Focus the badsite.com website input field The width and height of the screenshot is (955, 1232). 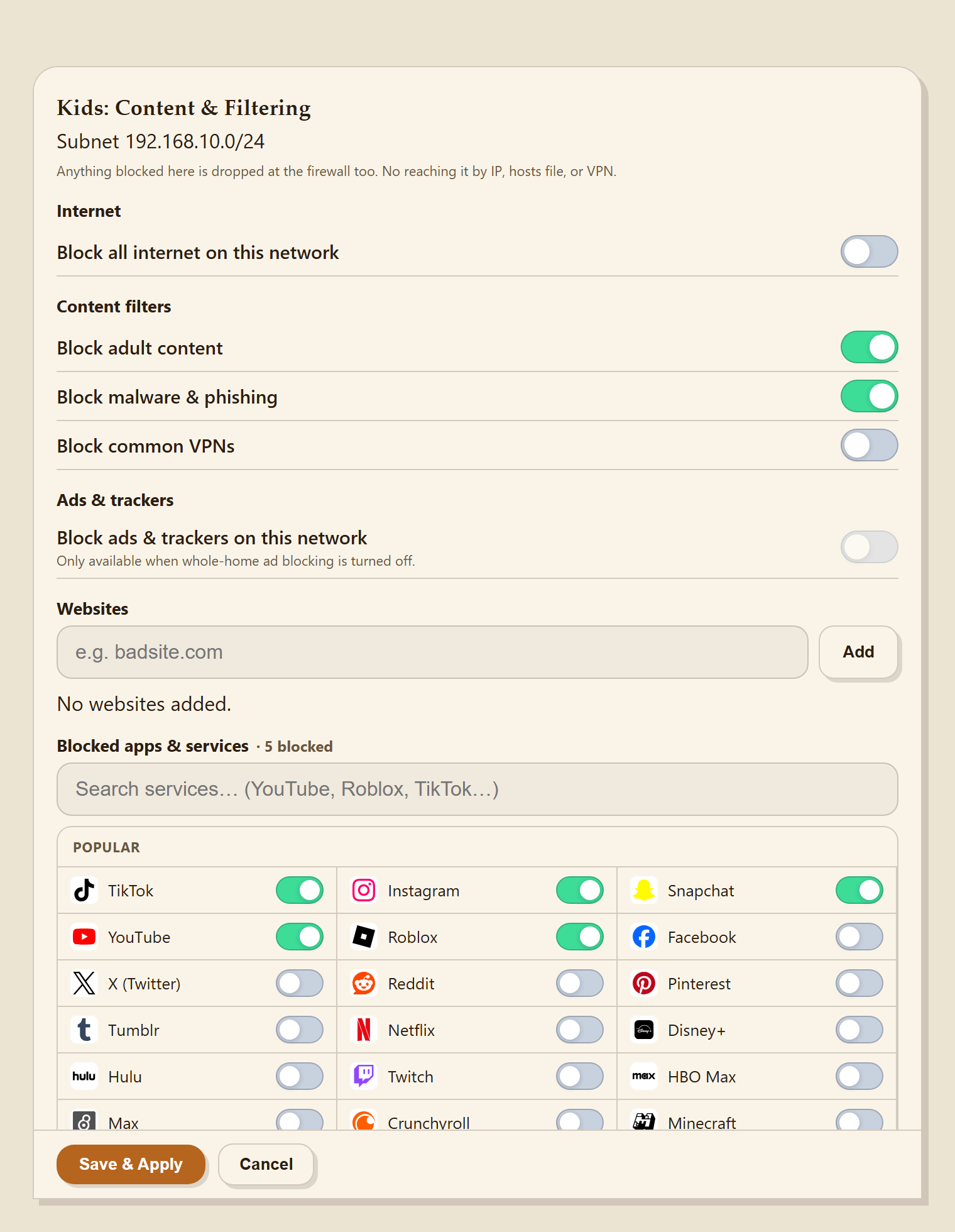[432, 652]
